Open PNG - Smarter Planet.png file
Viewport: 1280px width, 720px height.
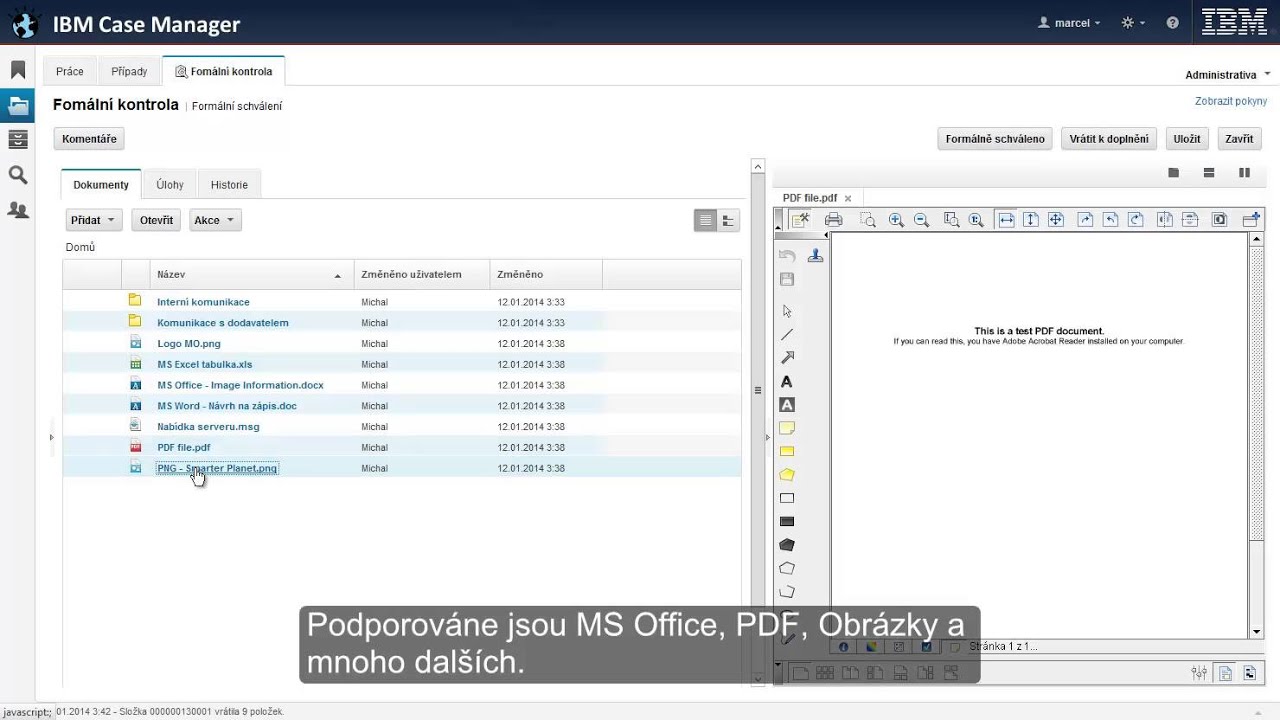217,468
